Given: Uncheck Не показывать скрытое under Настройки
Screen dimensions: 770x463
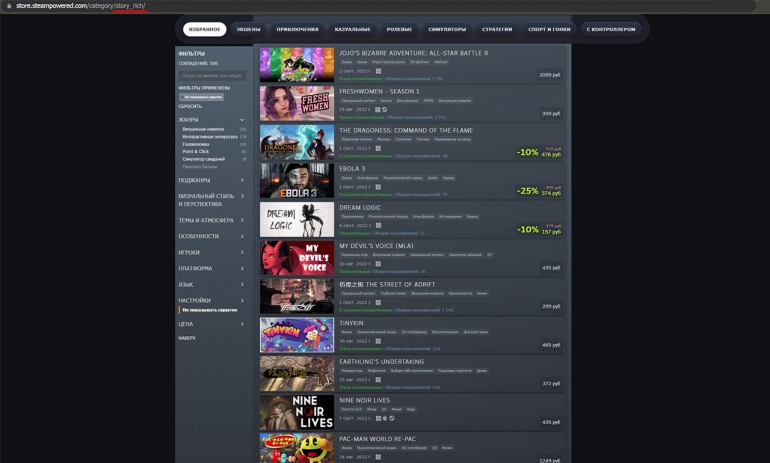Looking at the screenshot, I should (x=210, y=310).
